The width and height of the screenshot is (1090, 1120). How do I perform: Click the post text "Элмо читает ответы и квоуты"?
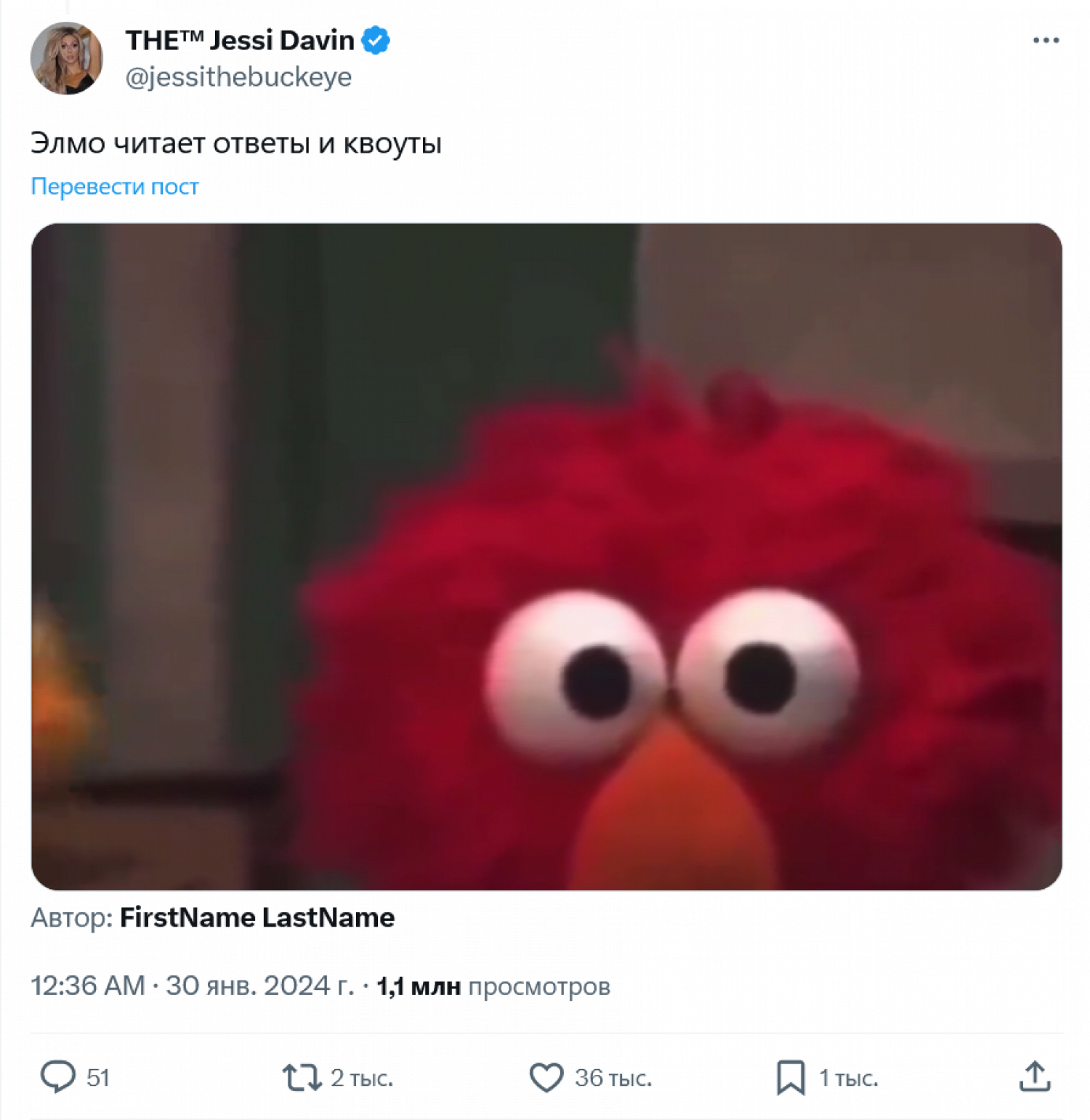236,144
